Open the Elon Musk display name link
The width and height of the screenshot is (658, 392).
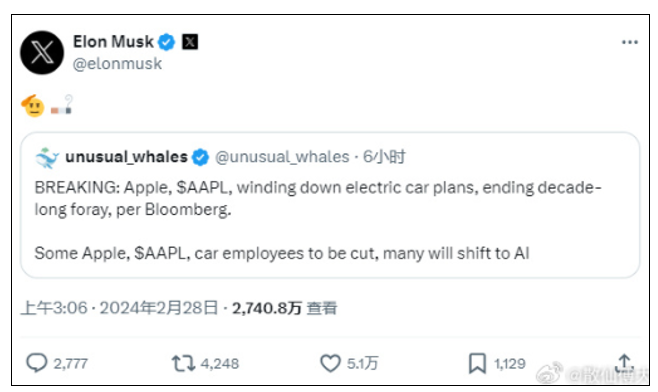pyautogui.click(x=113, y=42)
